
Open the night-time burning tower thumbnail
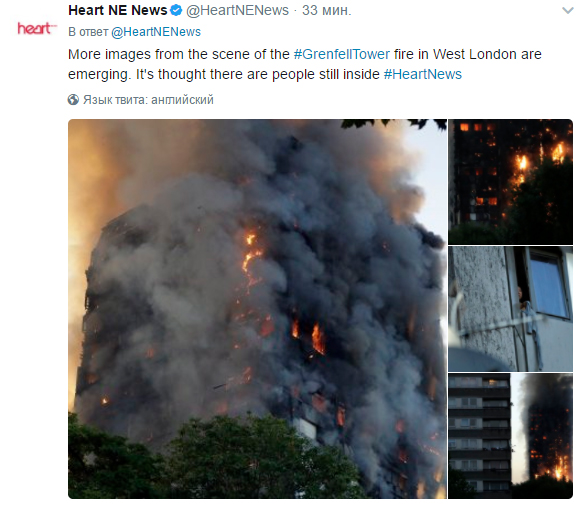click(510, 182)
